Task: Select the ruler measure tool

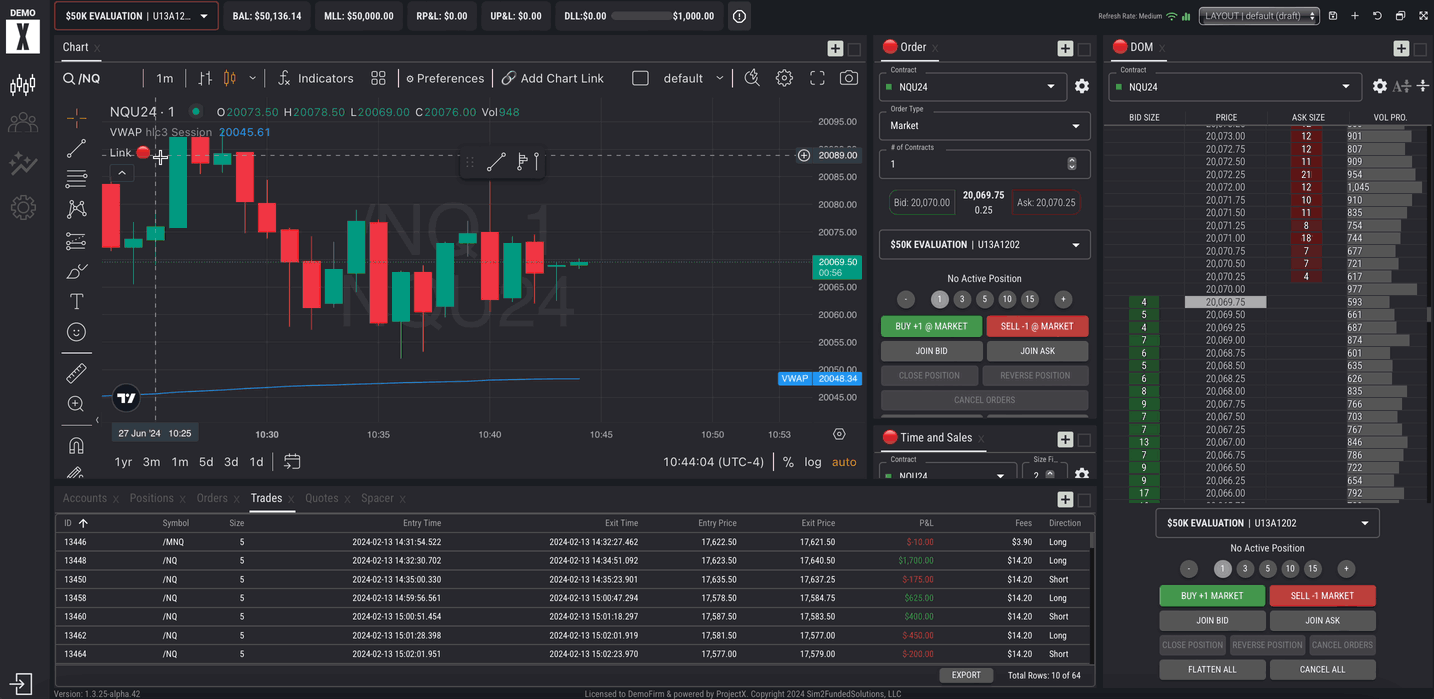Action: click(76, 374)
